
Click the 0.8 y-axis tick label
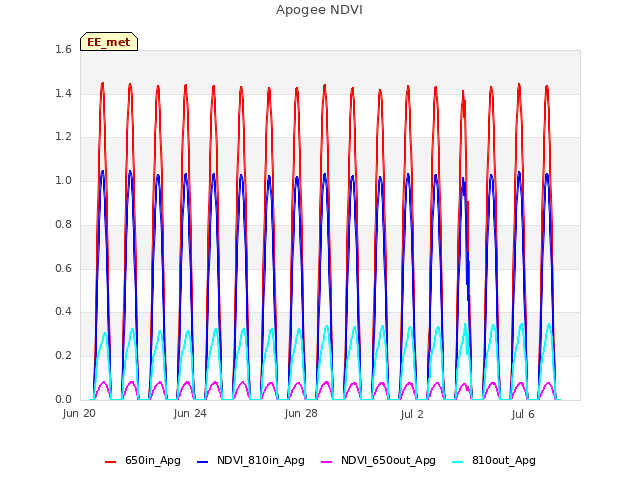click(63, 224)
